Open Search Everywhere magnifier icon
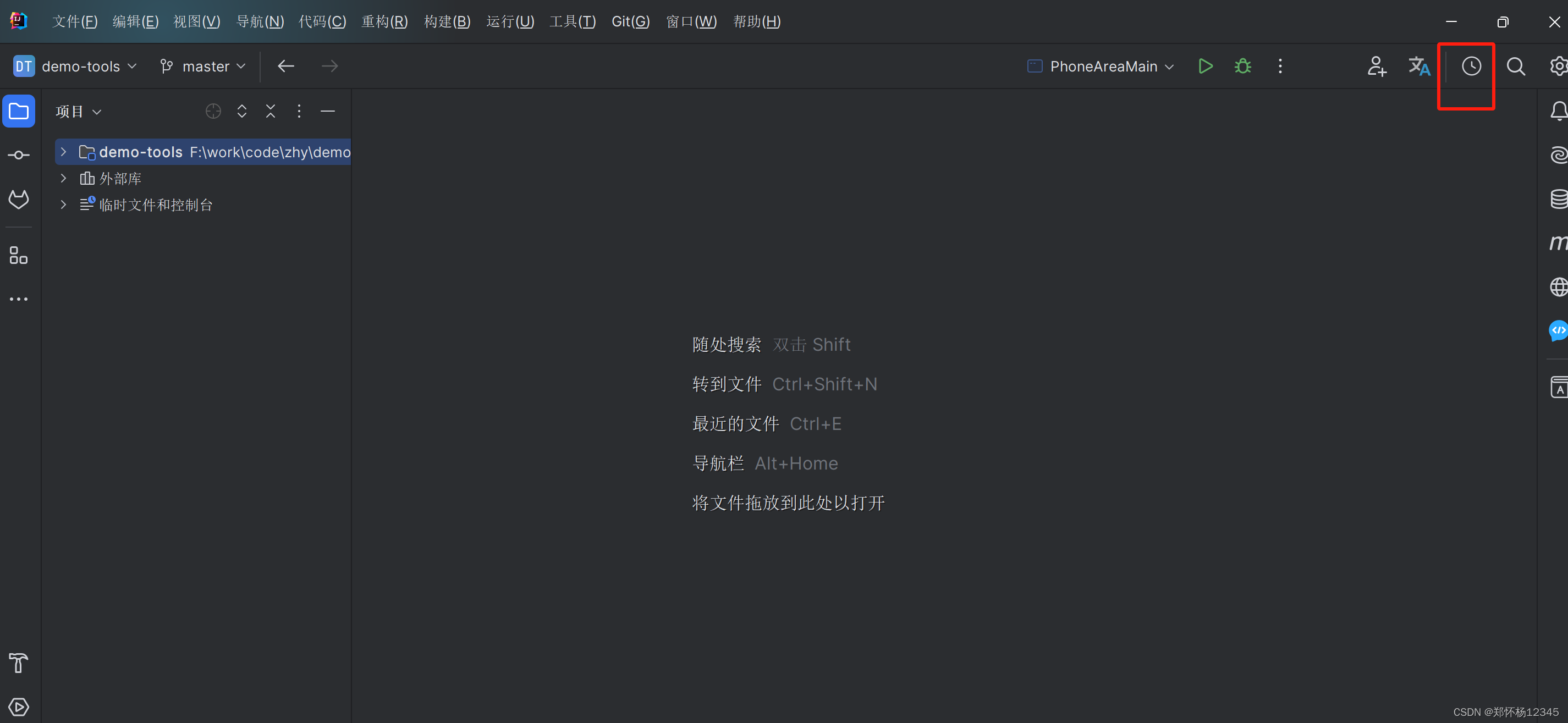 [x=1515, y=66]
